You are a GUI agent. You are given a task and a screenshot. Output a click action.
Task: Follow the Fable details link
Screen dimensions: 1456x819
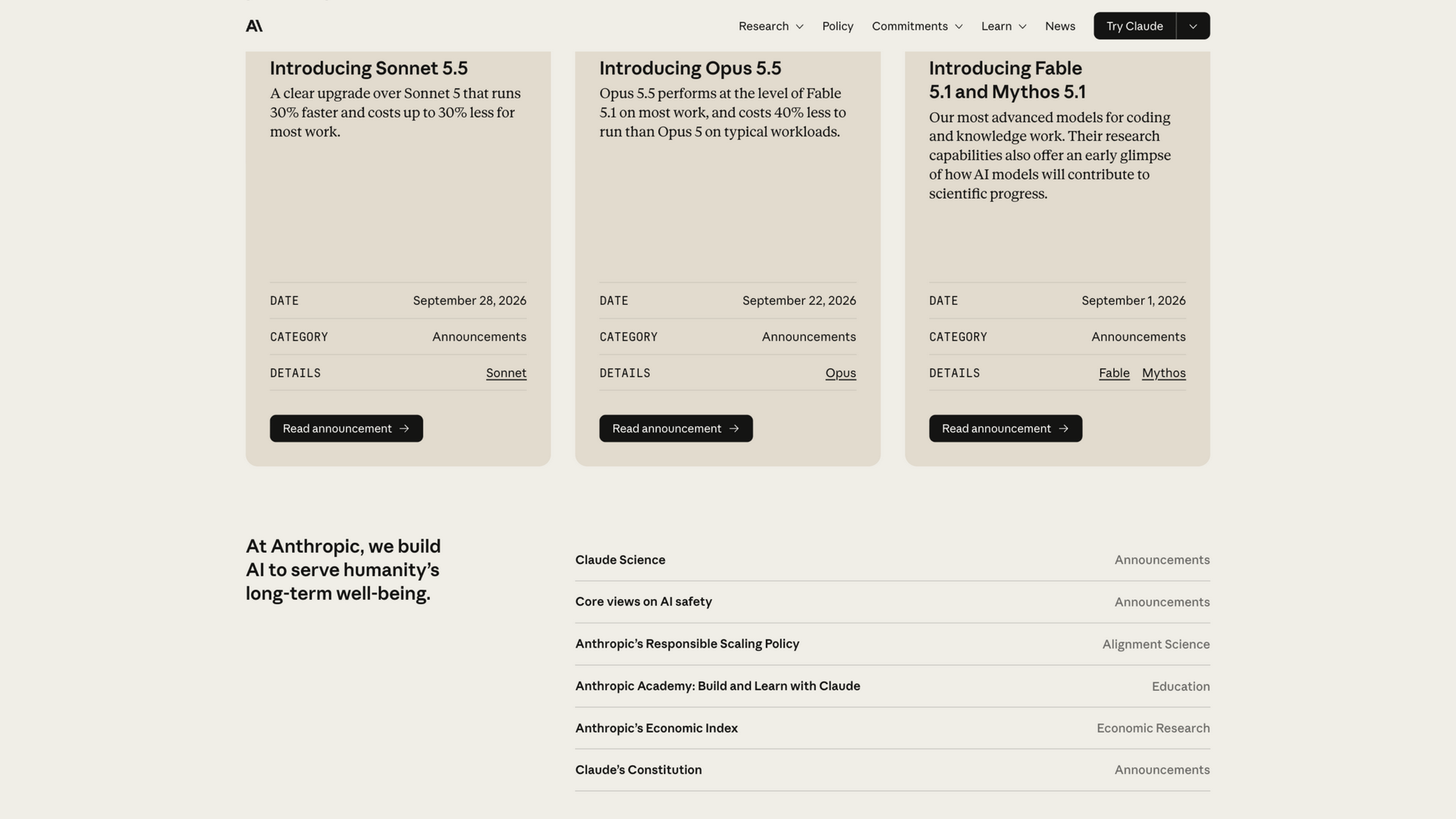(1114, 373)
